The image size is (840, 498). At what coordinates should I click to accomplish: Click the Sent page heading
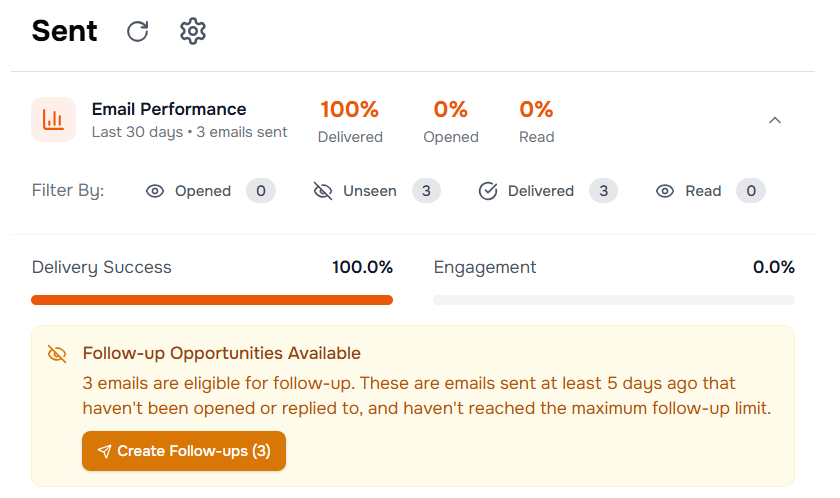click(x=65, y=31)
